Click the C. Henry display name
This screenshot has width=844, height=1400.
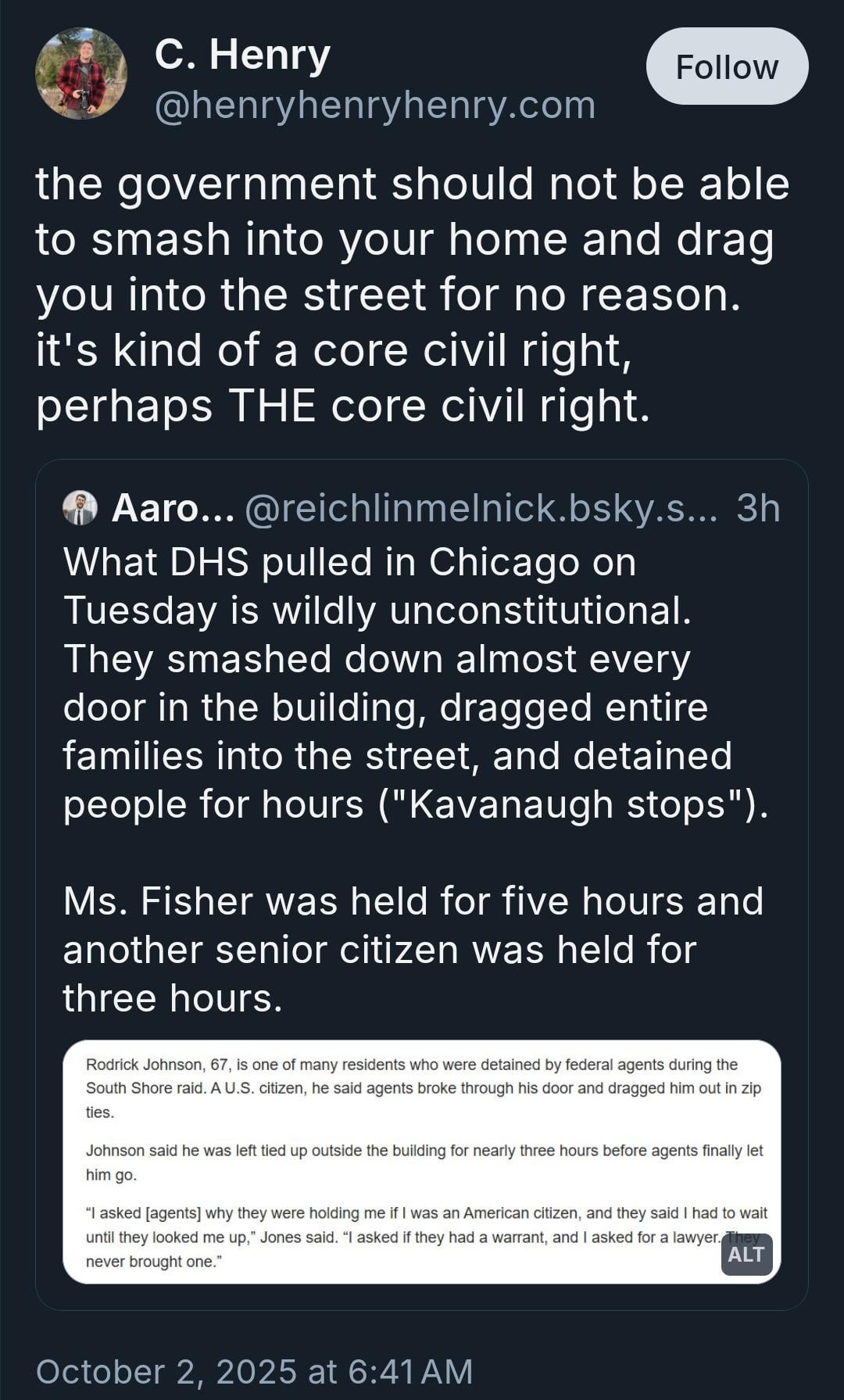click(x=242, y=55)
